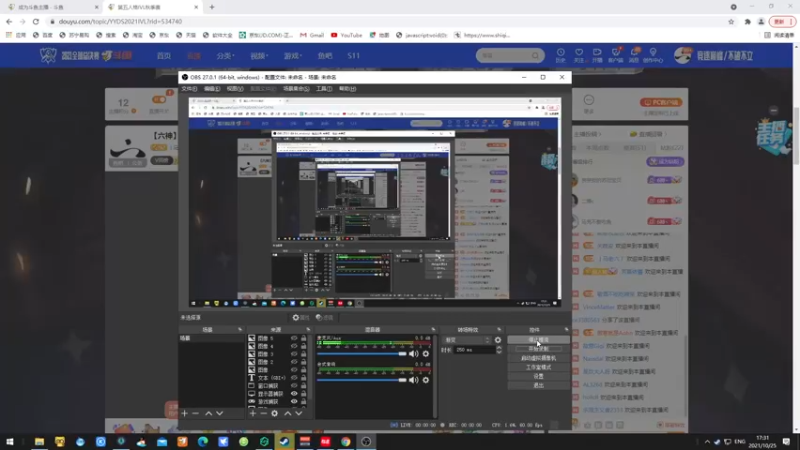This screenshot has width=800, height=450.
Task: Move the scene down in the Scenes dock
Action: pos(219,413)
